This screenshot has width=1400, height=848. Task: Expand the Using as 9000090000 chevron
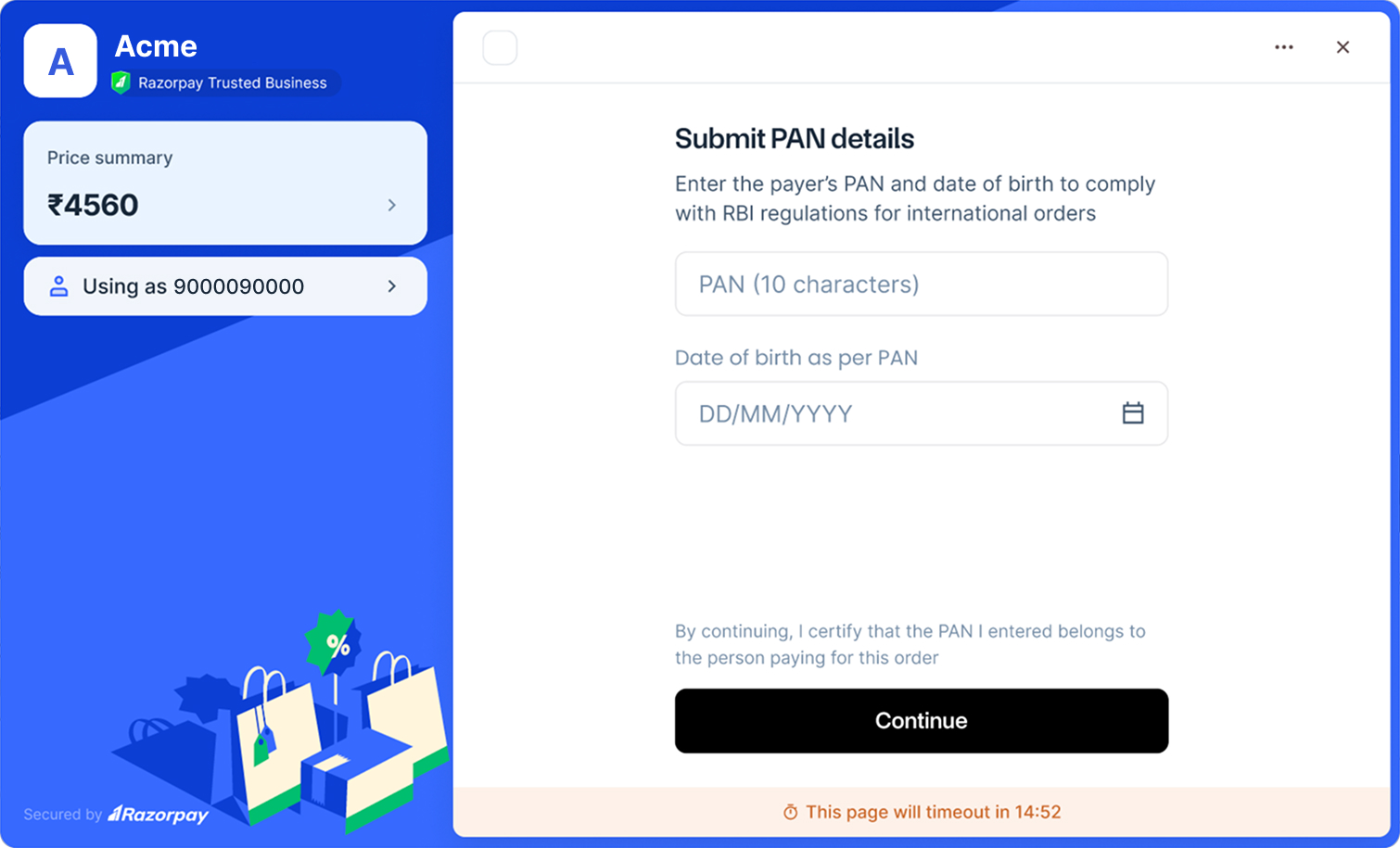[x=392, y=286]
